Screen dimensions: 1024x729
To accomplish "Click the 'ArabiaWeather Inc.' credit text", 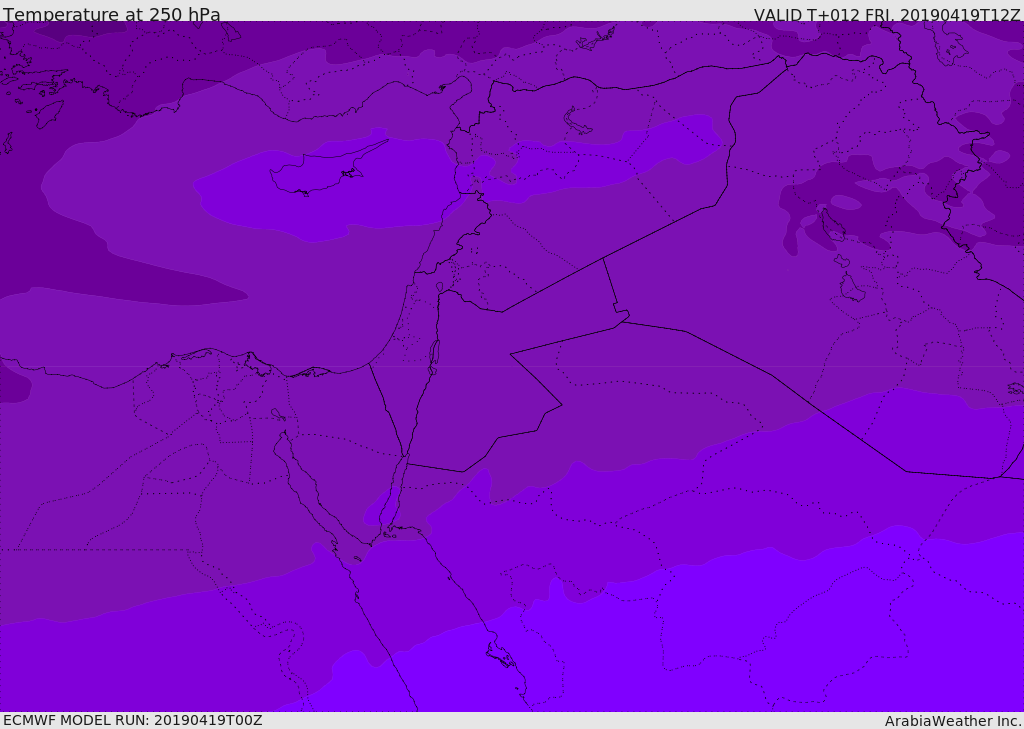I will [x=953, y=721].
